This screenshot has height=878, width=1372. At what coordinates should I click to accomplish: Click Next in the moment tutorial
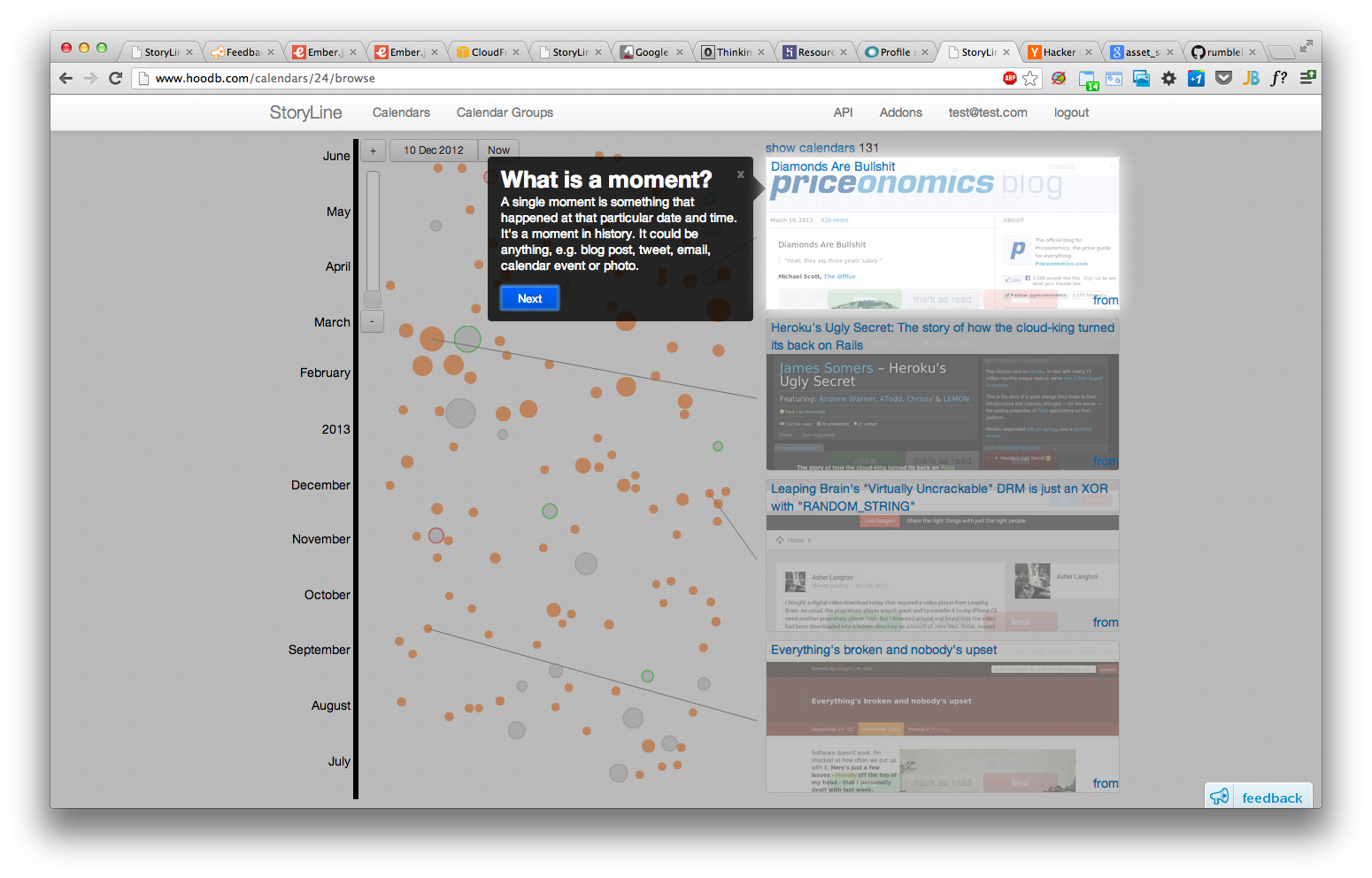(x=529, y=298)
